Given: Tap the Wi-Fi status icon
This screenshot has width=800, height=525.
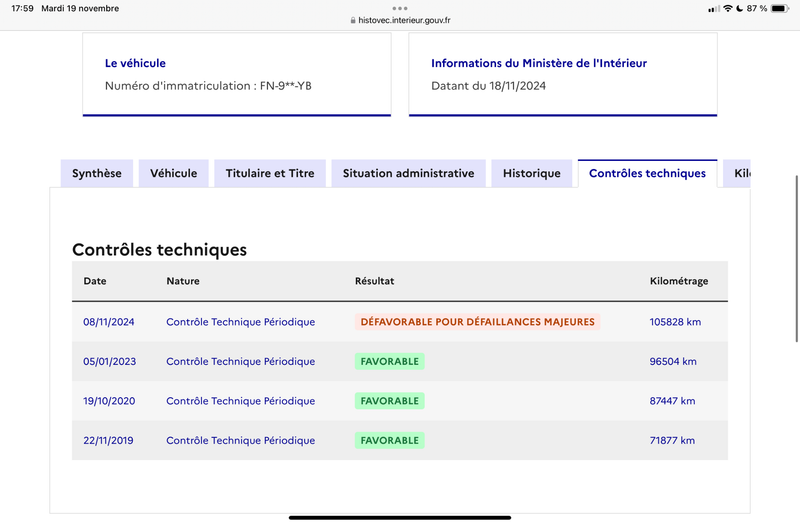Looking at the screenshot, I should 728,8.
